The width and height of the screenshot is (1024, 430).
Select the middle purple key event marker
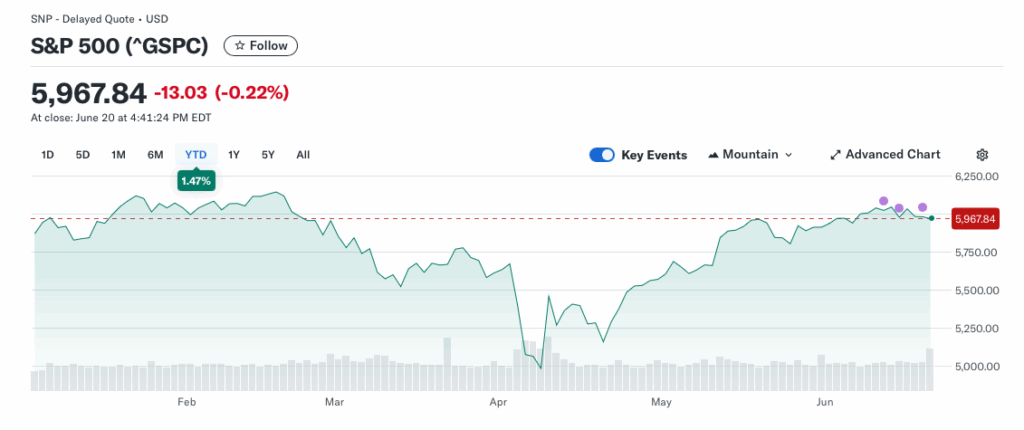coord(899,208)
